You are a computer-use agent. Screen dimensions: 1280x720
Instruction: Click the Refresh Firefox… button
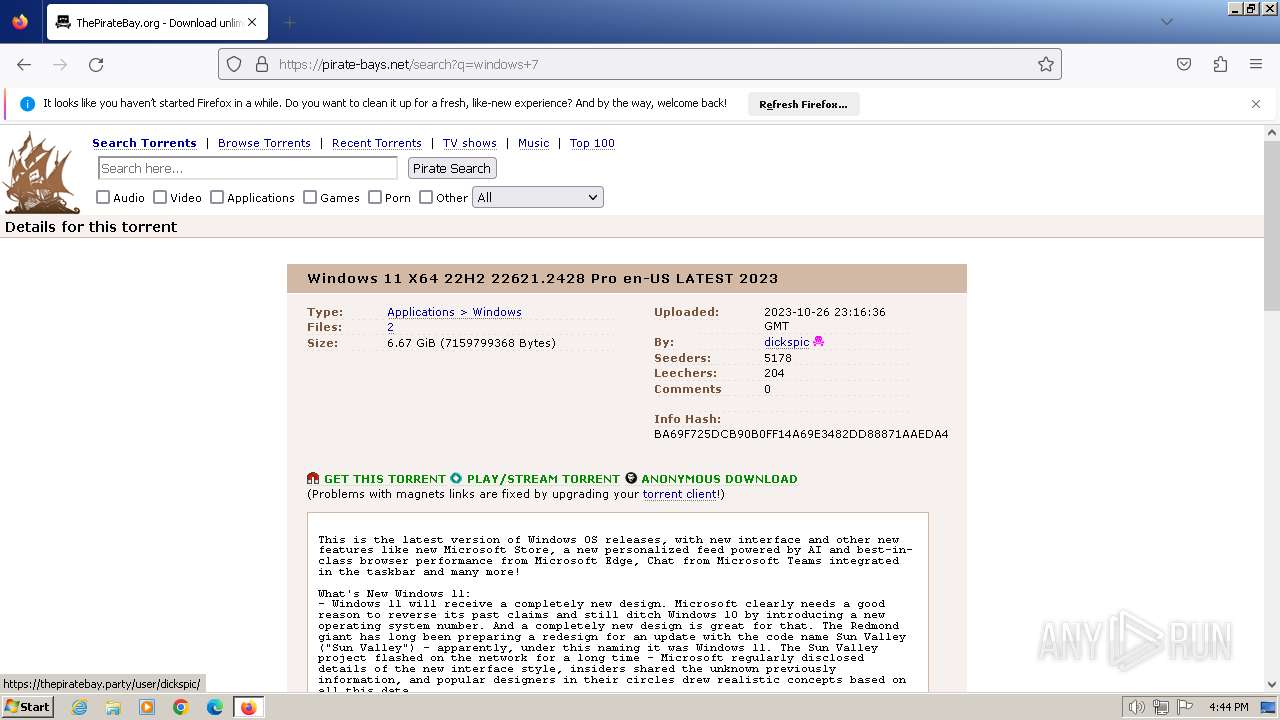click(803, 104)
